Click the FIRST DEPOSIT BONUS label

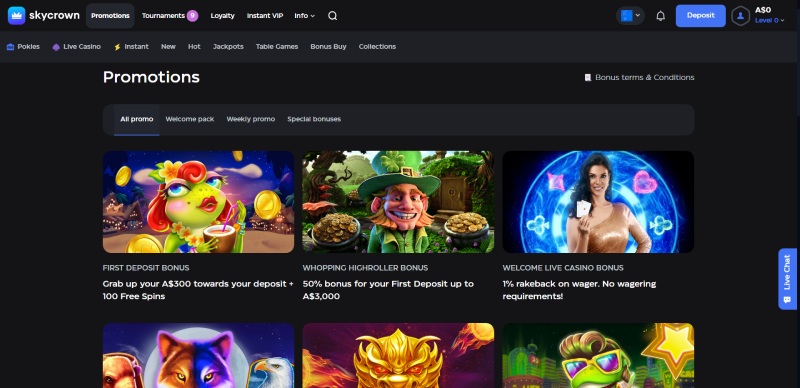(x=146, y=268)
